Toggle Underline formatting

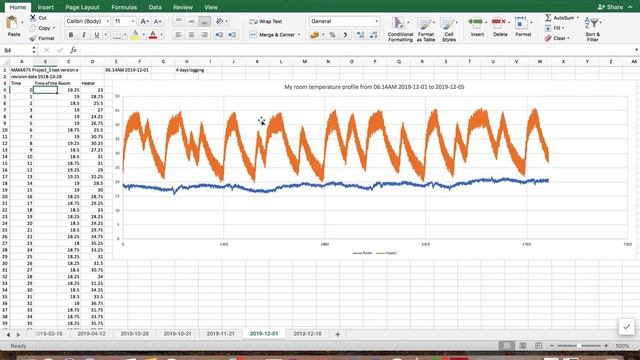click(96, 35)
